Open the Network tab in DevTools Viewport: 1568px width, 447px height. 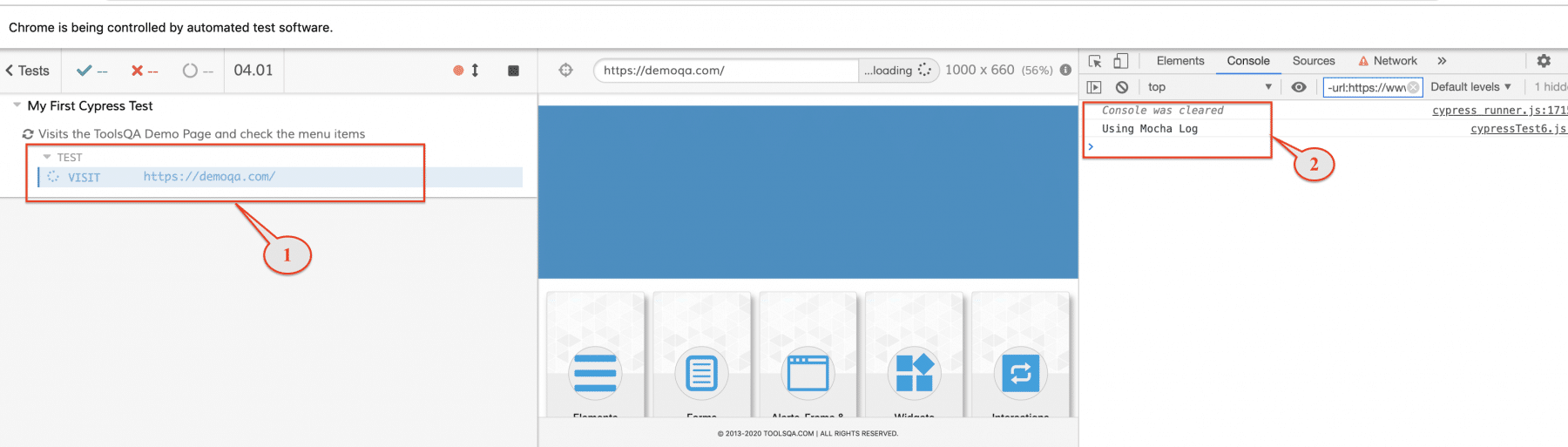[x=1388, y=61]
